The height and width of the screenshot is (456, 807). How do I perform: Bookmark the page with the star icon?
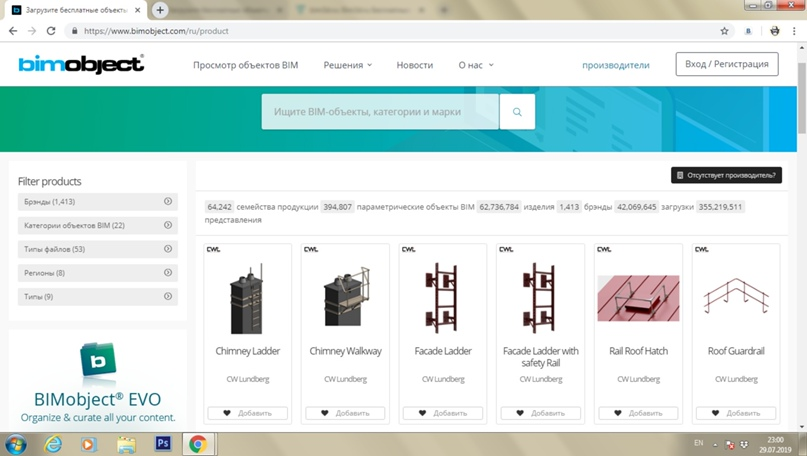(x=724, y=31)
